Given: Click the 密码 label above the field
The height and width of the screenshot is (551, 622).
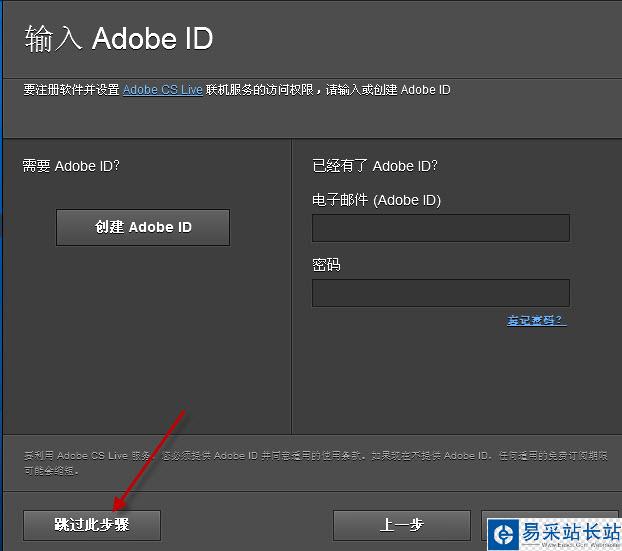Looking at the screenshot, I should [x=327, y=265].
